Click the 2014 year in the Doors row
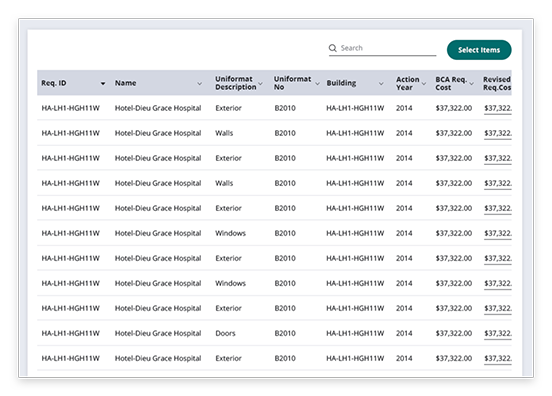 [x=404, y=333]
